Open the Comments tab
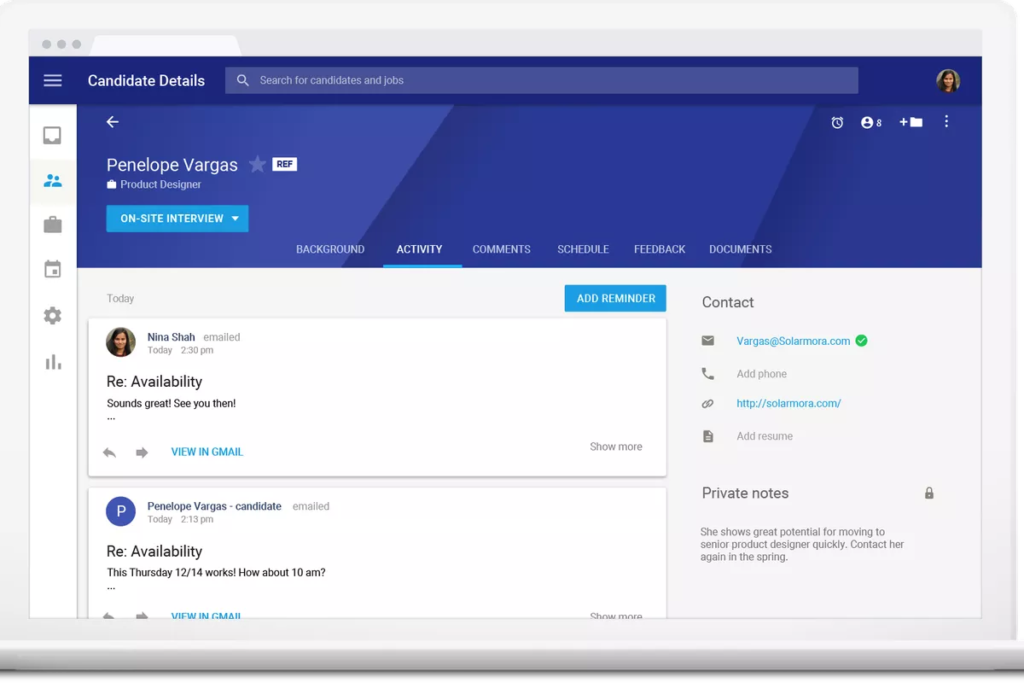This screenshot has width=1024, height=683. tap(502, 249)
